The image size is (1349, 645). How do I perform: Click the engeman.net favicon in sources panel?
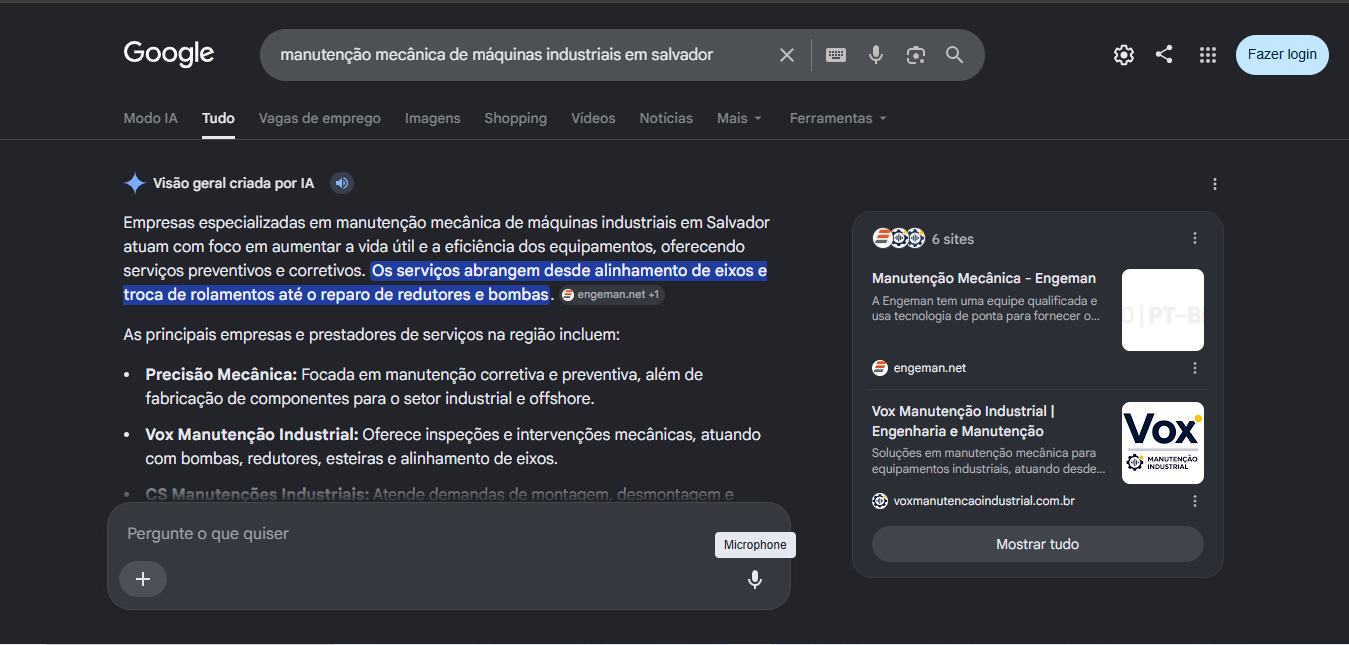[x=880, y=368]
